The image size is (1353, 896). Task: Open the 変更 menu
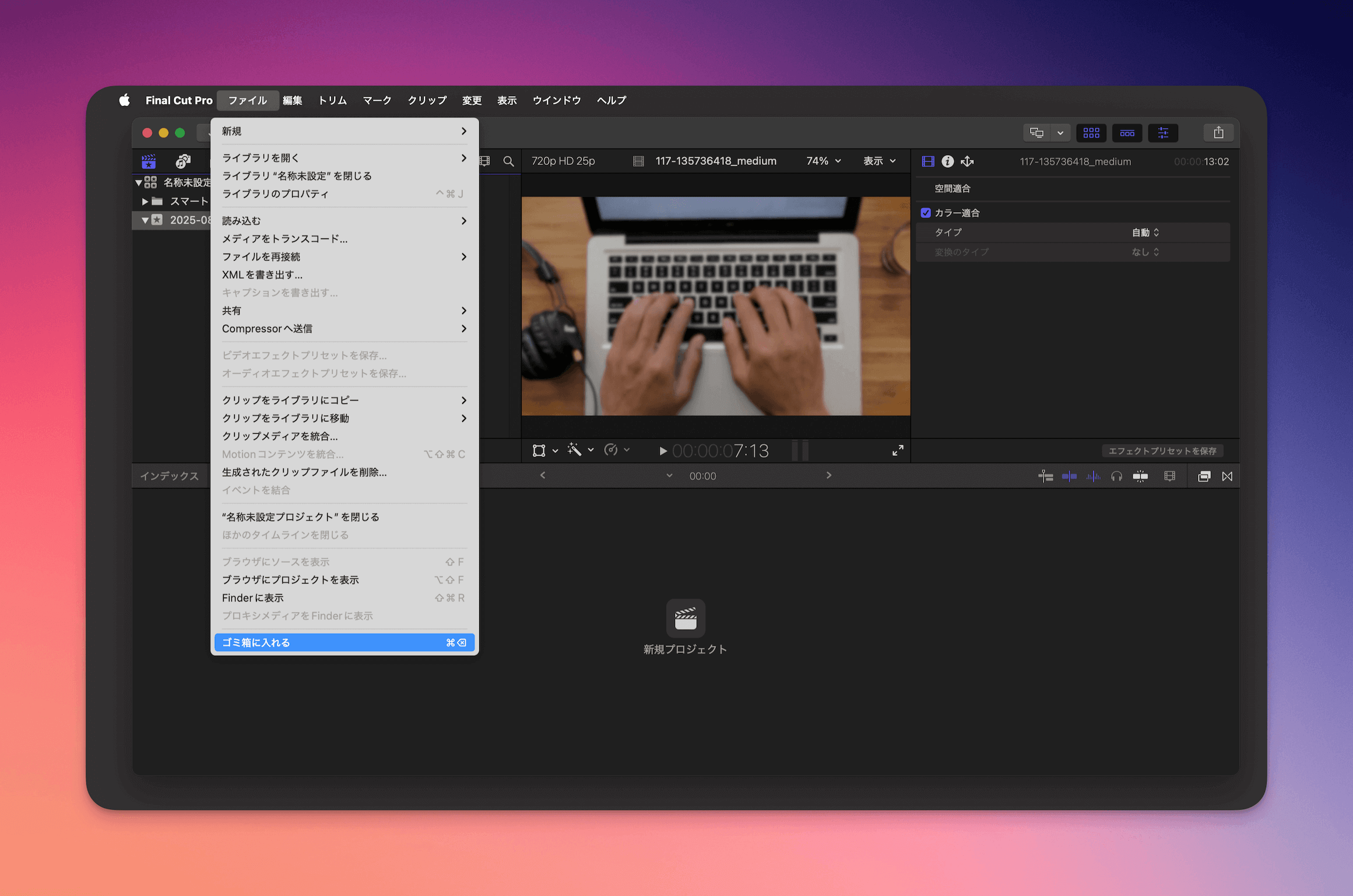[x=472, y=100]
